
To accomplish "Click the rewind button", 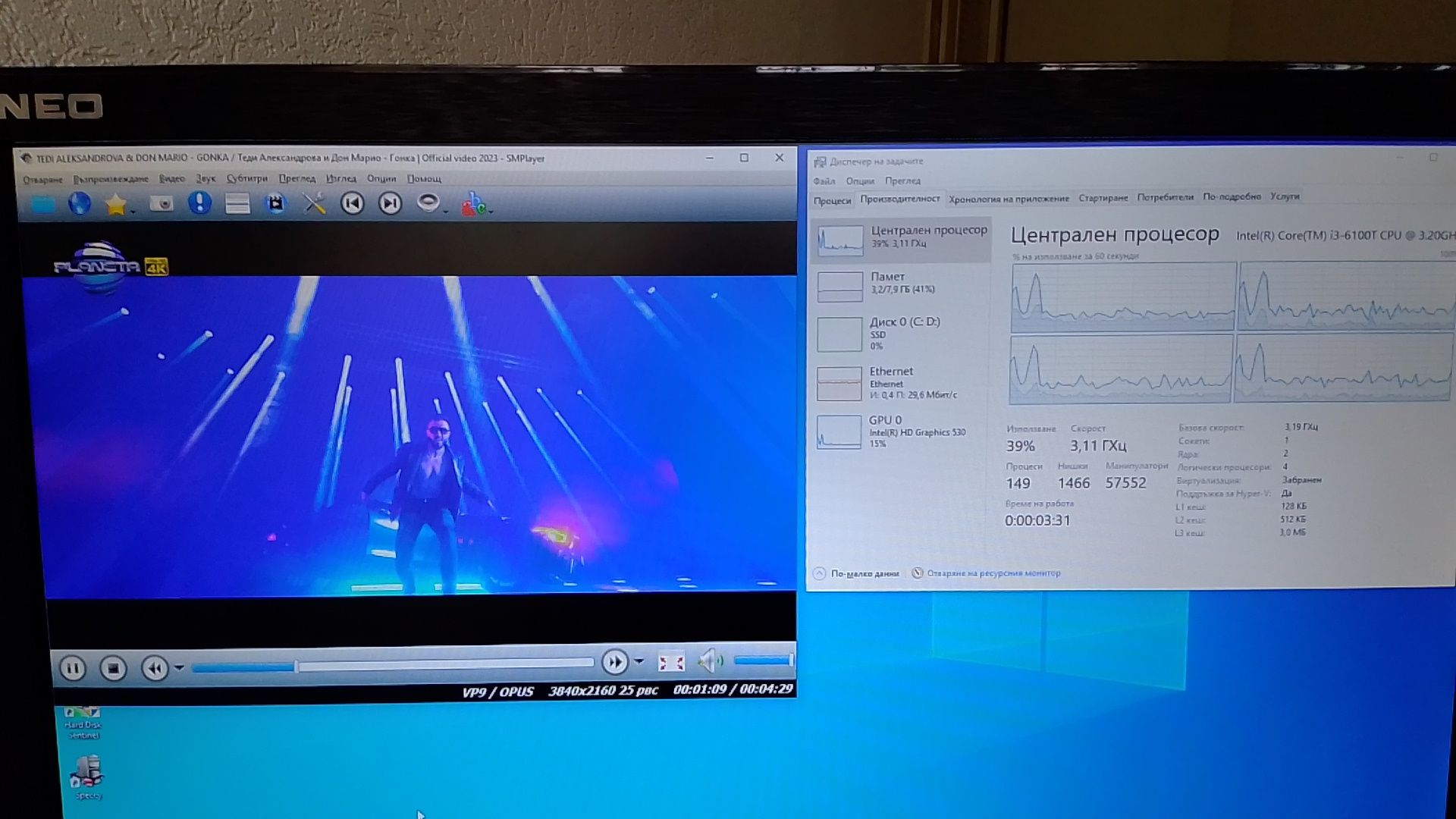I will pyautogui.click(x=155, y=669).
